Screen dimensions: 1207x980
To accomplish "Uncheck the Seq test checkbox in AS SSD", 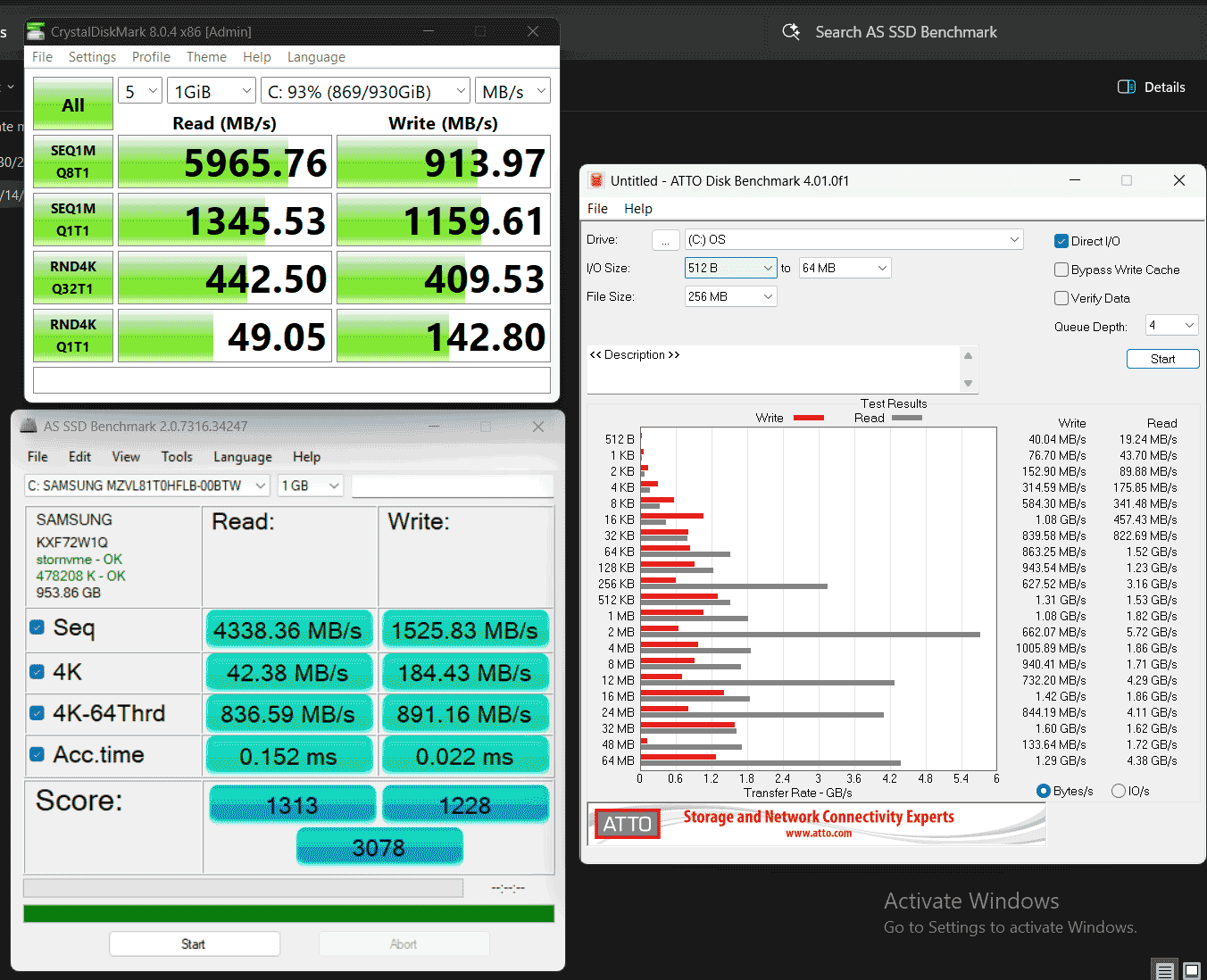I will coord(37,627).
